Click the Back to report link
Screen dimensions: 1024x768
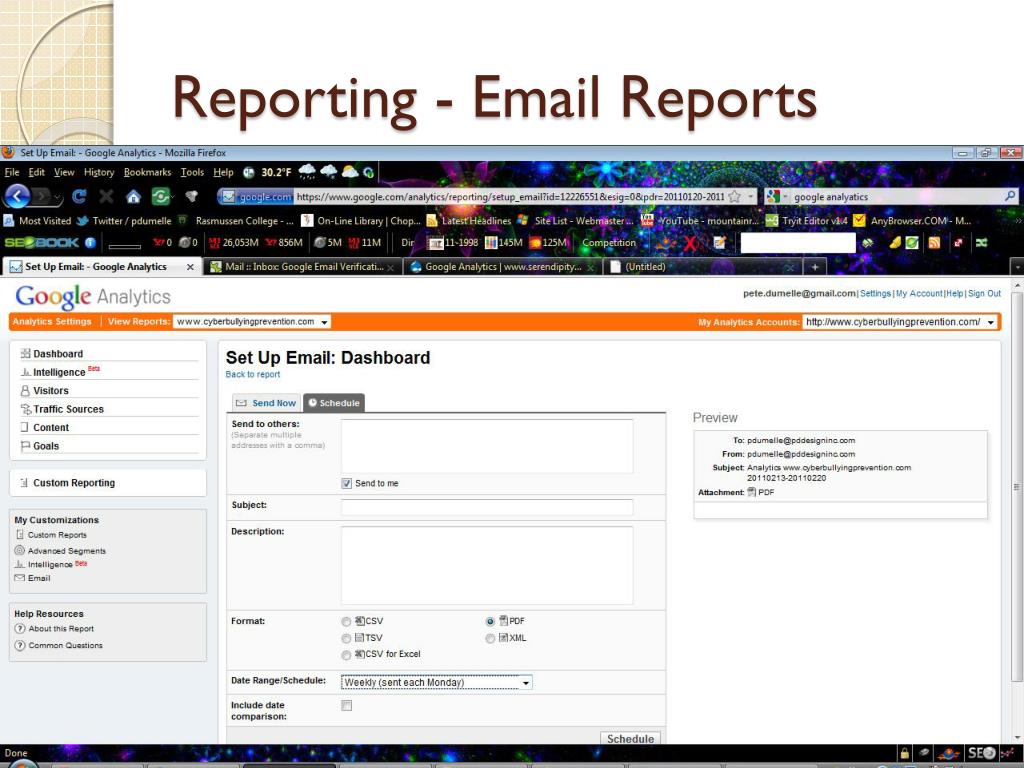click(x=253, y=374)
